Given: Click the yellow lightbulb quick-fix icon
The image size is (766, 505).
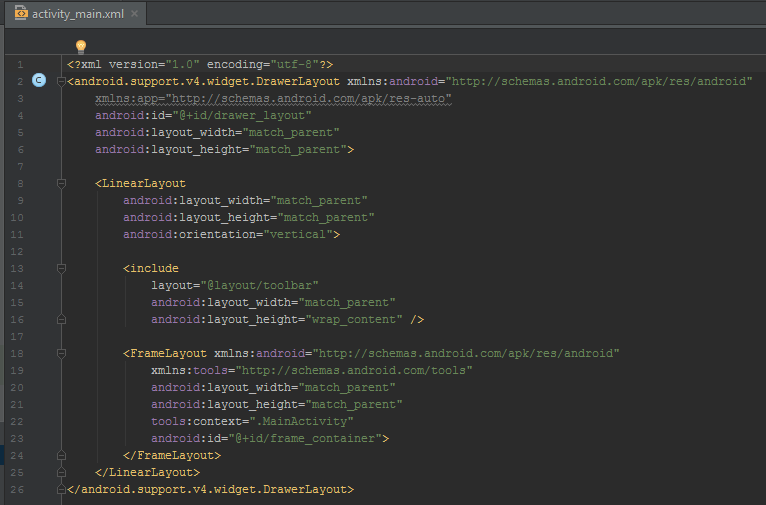Looking at the screenshot, I should 81,46.
